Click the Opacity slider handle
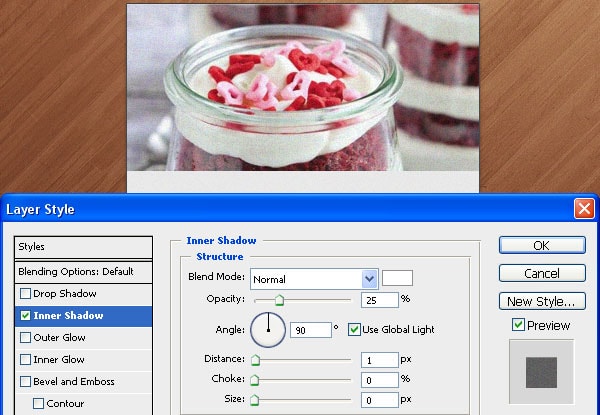600x415 pixels. (279, 300)
